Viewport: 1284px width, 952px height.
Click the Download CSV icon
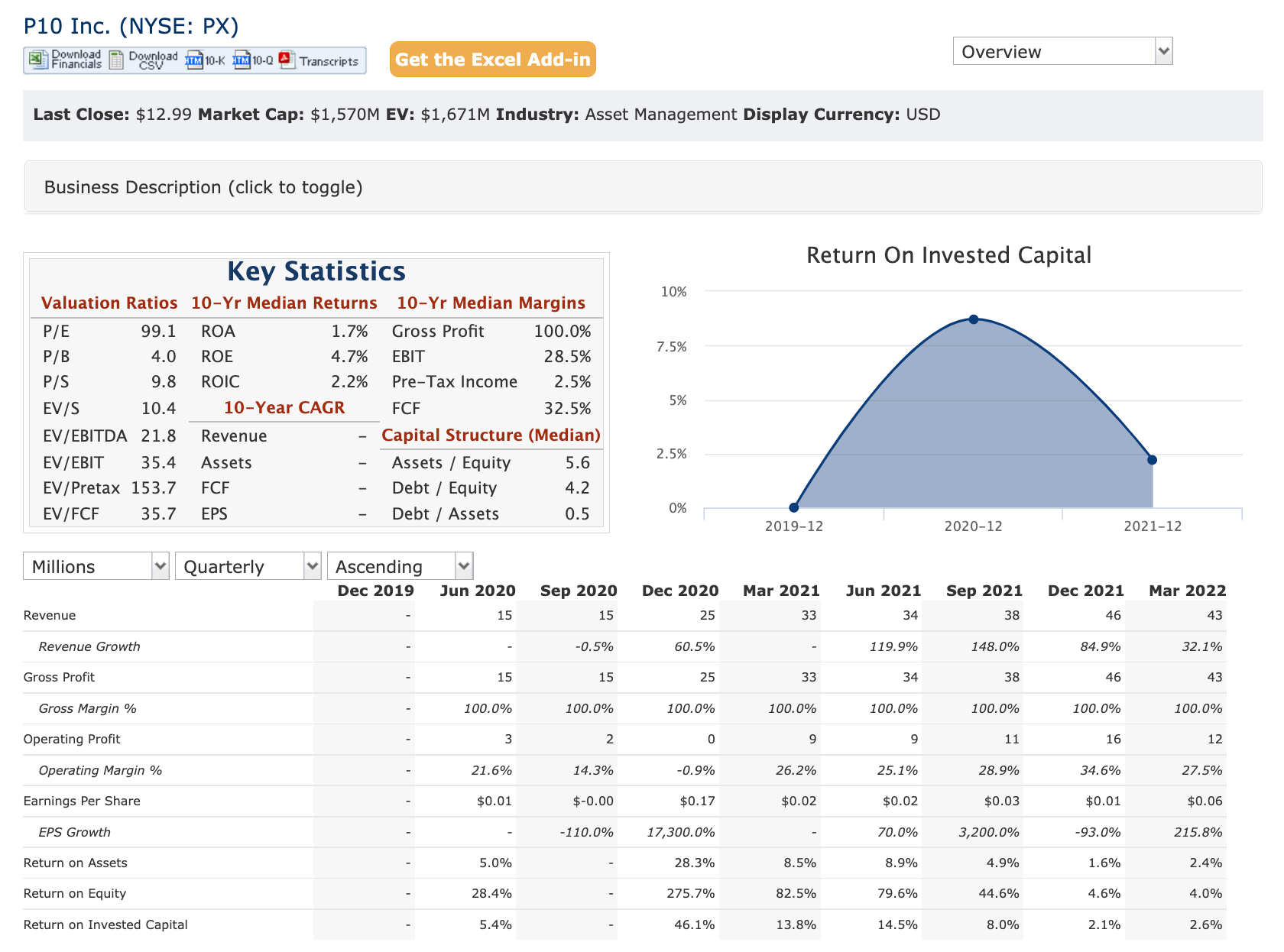tap(116, 60)
